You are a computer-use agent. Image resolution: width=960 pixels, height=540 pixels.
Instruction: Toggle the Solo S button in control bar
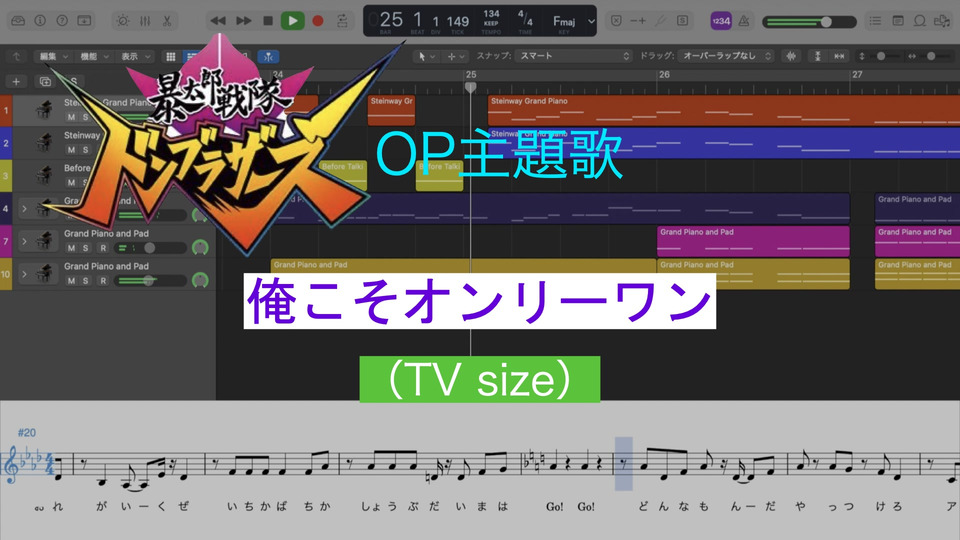point(682,21)
